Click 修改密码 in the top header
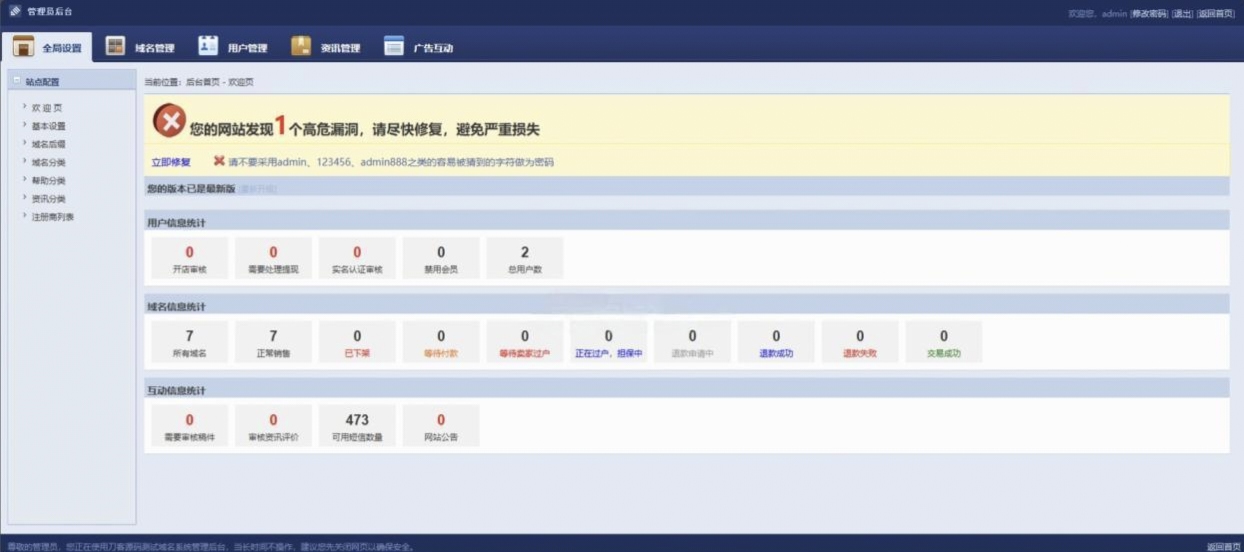This screenshot has height=552, width=1244. pyautogui.click(x=1149, y=13)
